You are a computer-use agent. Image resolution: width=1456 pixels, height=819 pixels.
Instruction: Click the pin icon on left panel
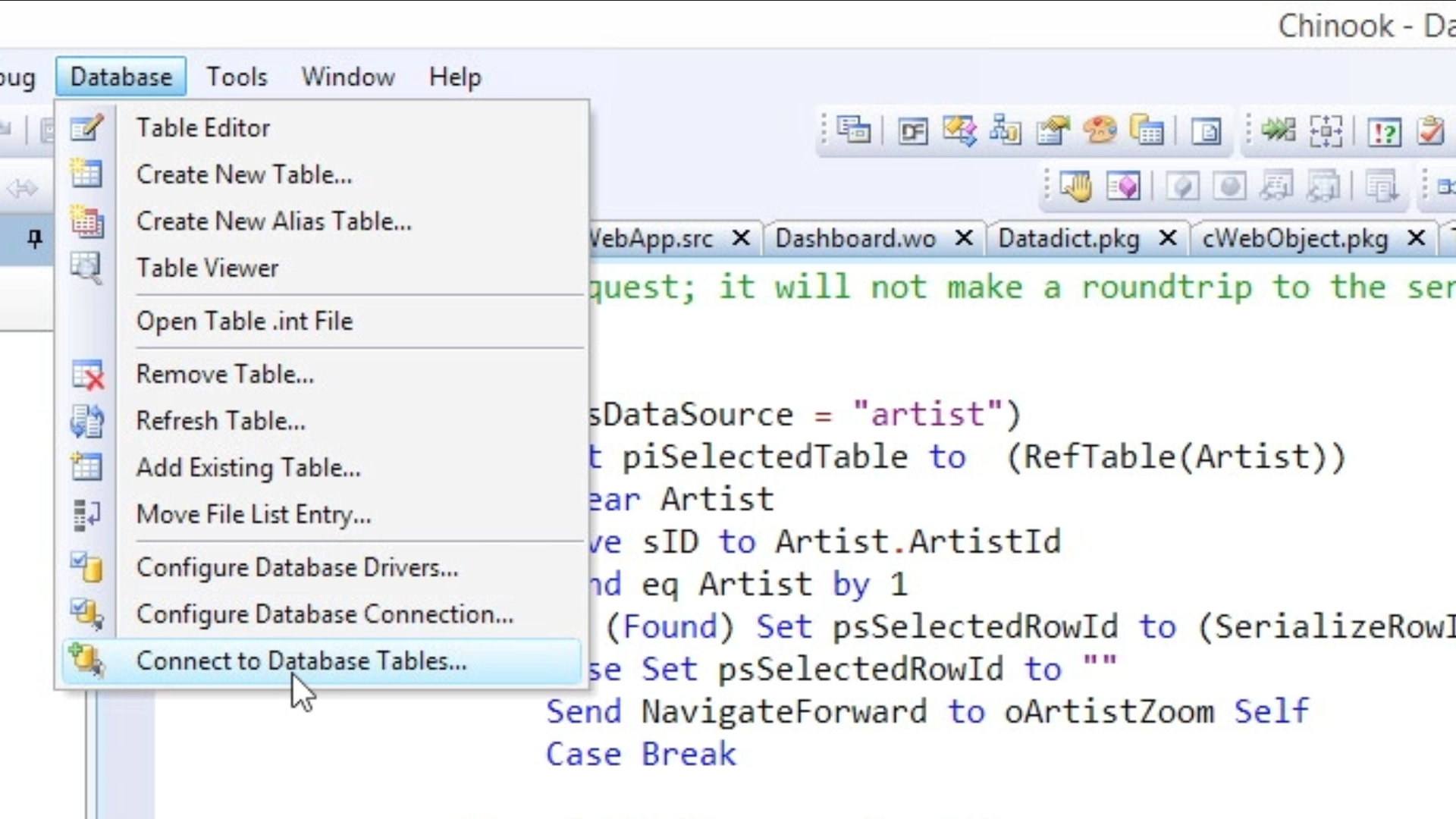pyautogui.click(x=35, y=239)
